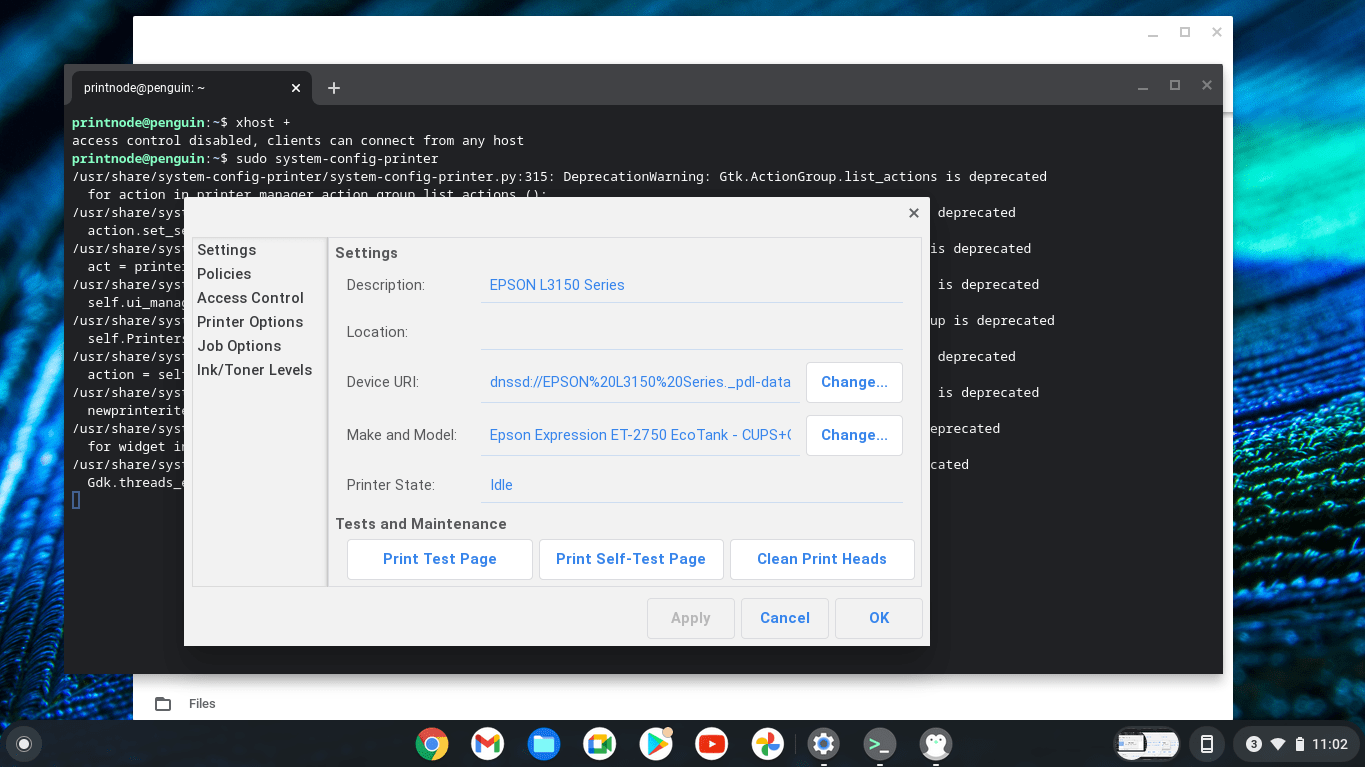Click Files label in background window

(202, 704)
